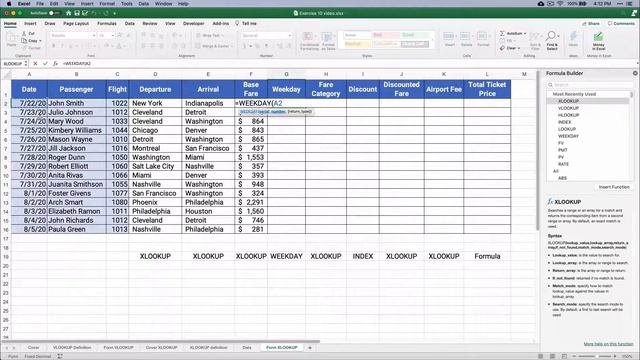This screenshot has height=360, width=640.
Task: Open Find & Select
Action: coord(552,40)
